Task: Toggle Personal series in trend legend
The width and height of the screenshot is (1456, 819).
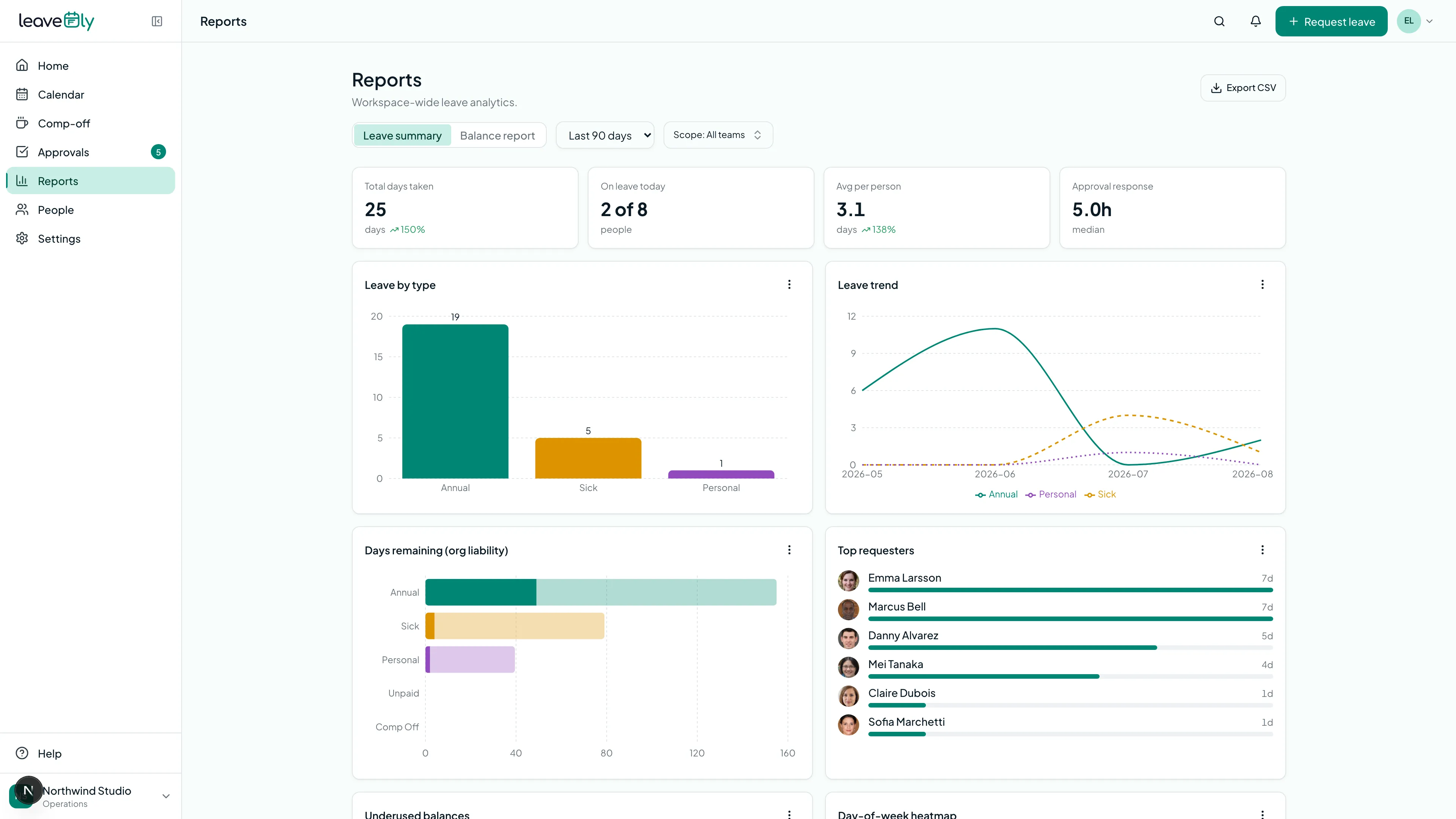Action: pos(1051,494)
